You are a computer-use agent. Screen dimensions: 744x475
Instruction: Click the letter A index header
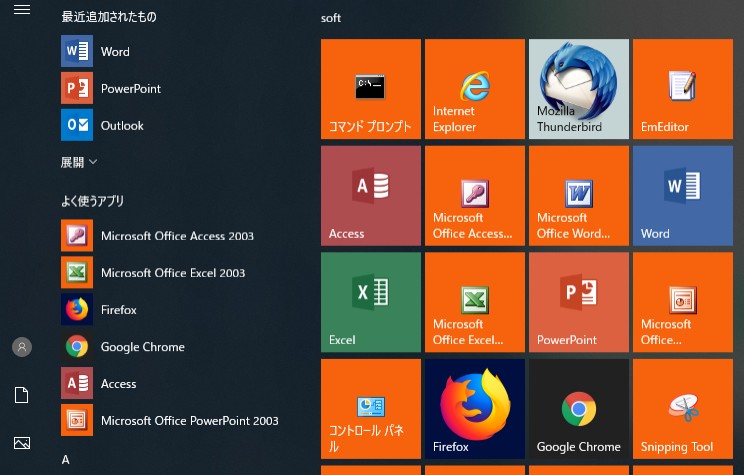coord(65,459)
